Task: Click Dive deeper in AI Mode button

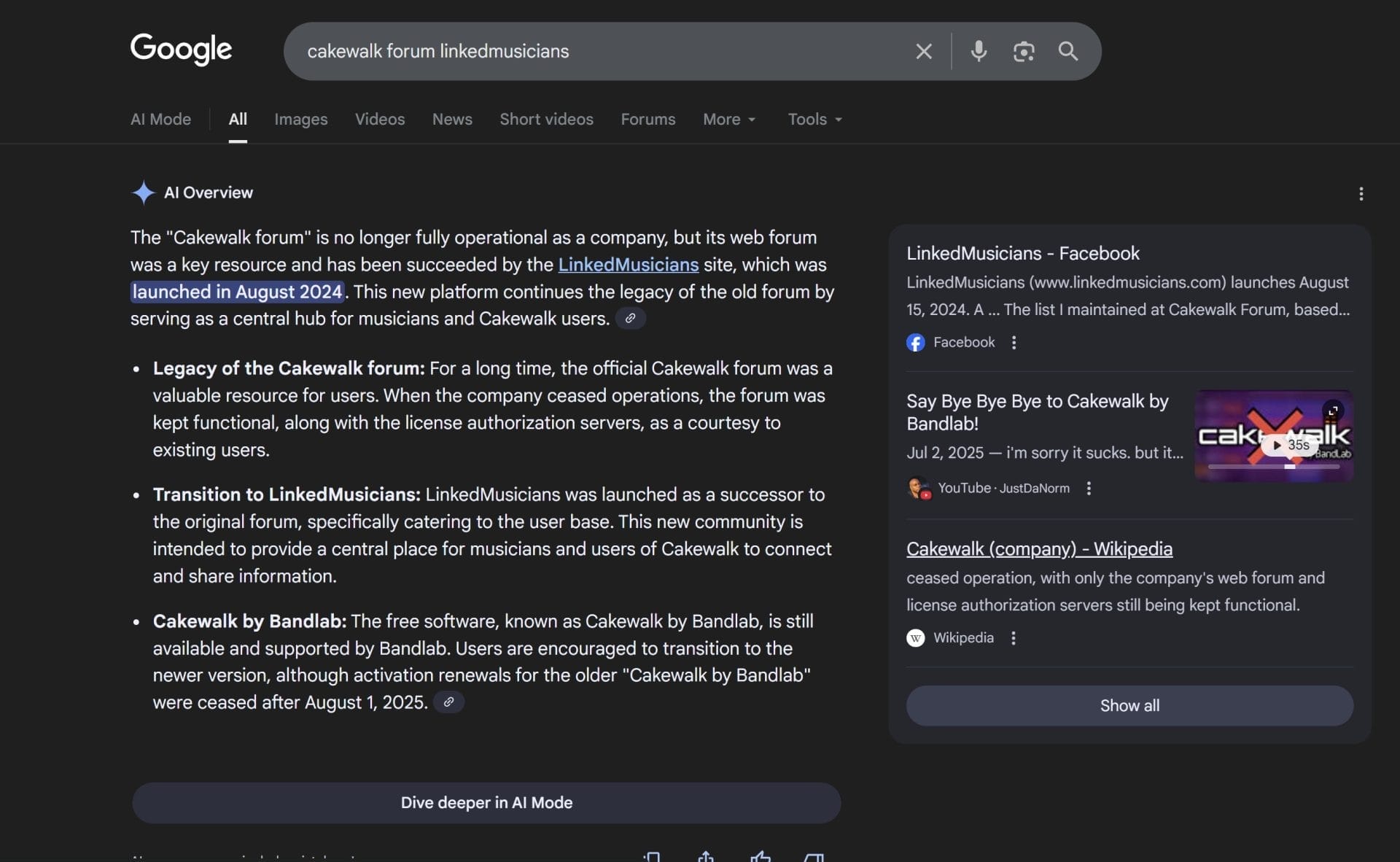Action: (486, 802)
